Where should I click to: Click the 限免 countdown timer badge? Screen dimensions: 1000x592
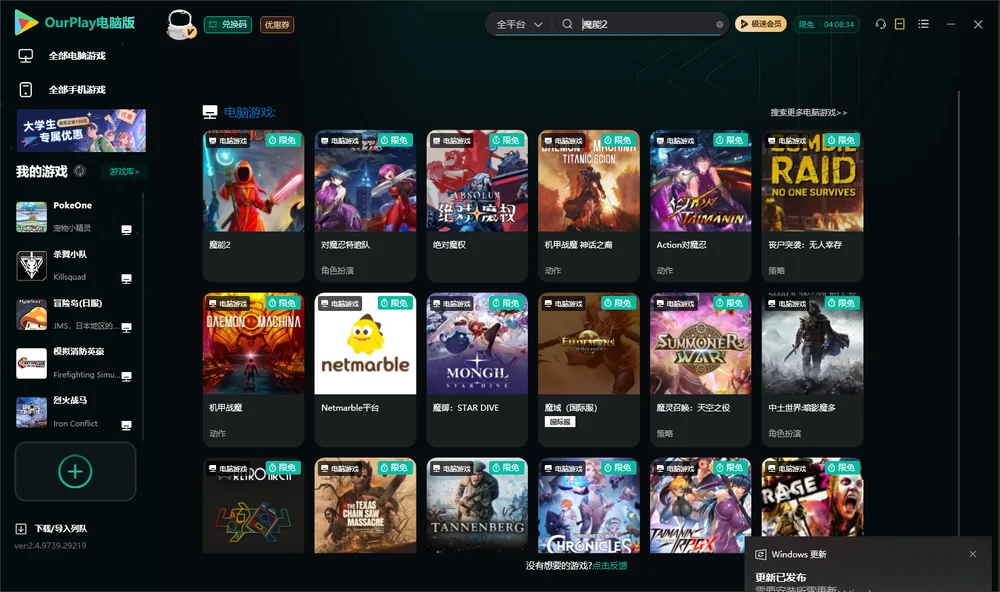[x=827, y=24]
